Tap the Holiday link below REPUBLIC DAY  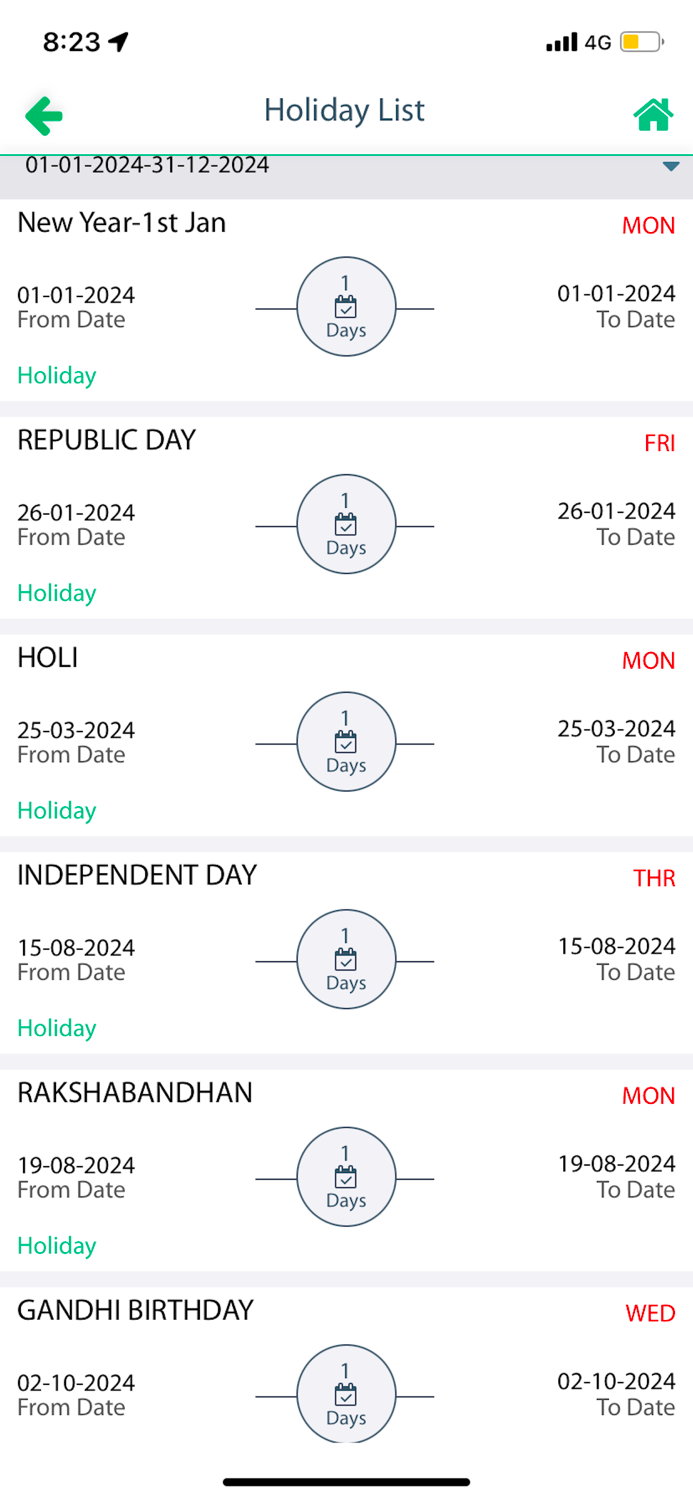coord(56,592)
